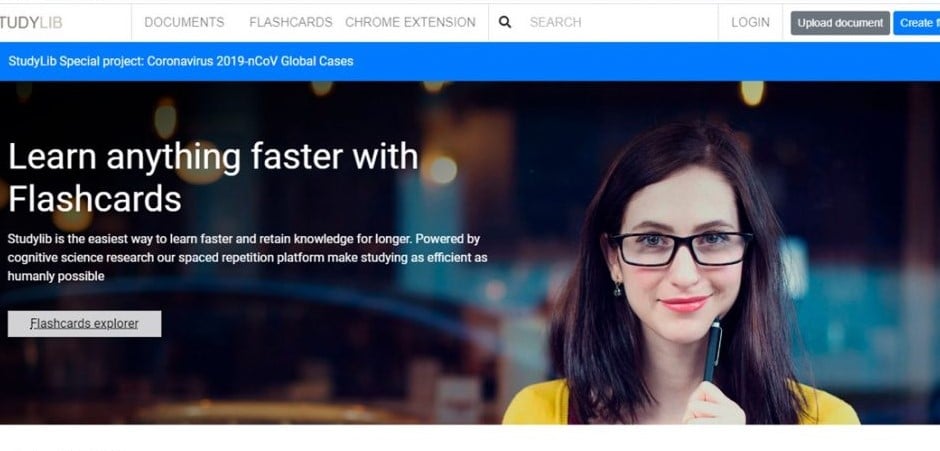Click the LOGIN link

click(750, 22)
